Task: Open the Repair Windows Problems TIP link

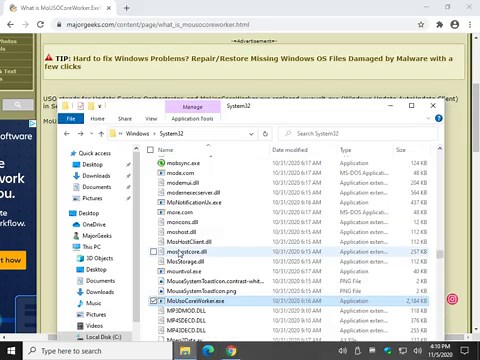Action: (x=249, y=62)
